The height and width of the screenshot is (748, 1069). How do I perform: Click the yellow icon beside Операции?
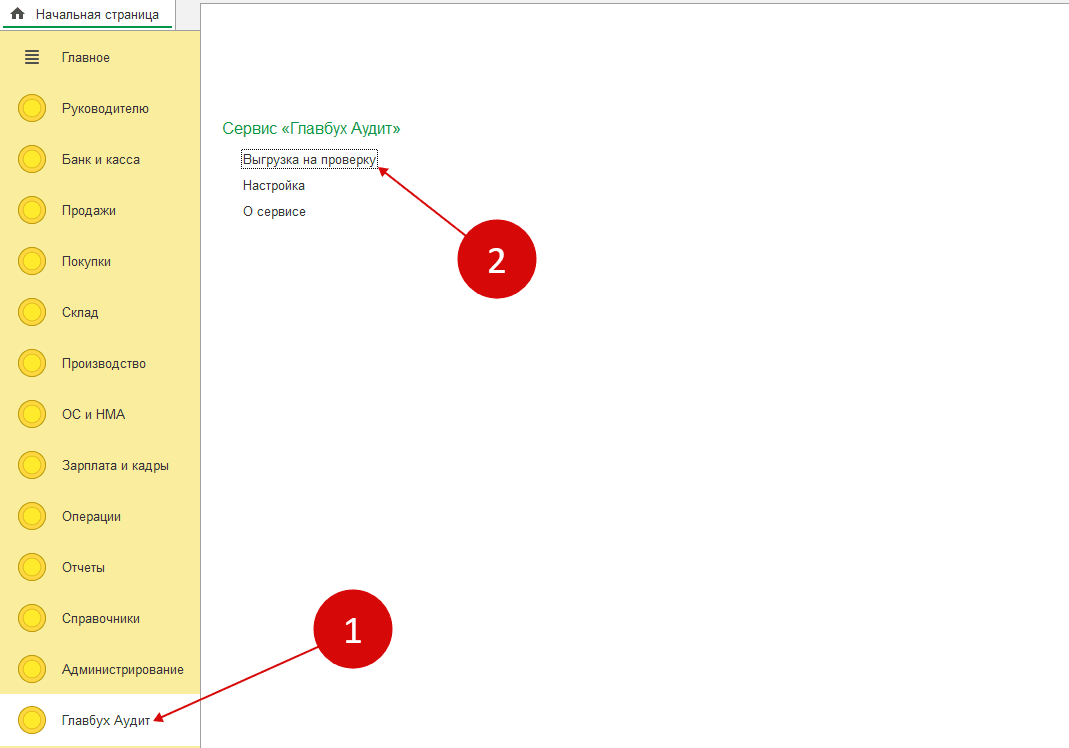coord(32,517)
